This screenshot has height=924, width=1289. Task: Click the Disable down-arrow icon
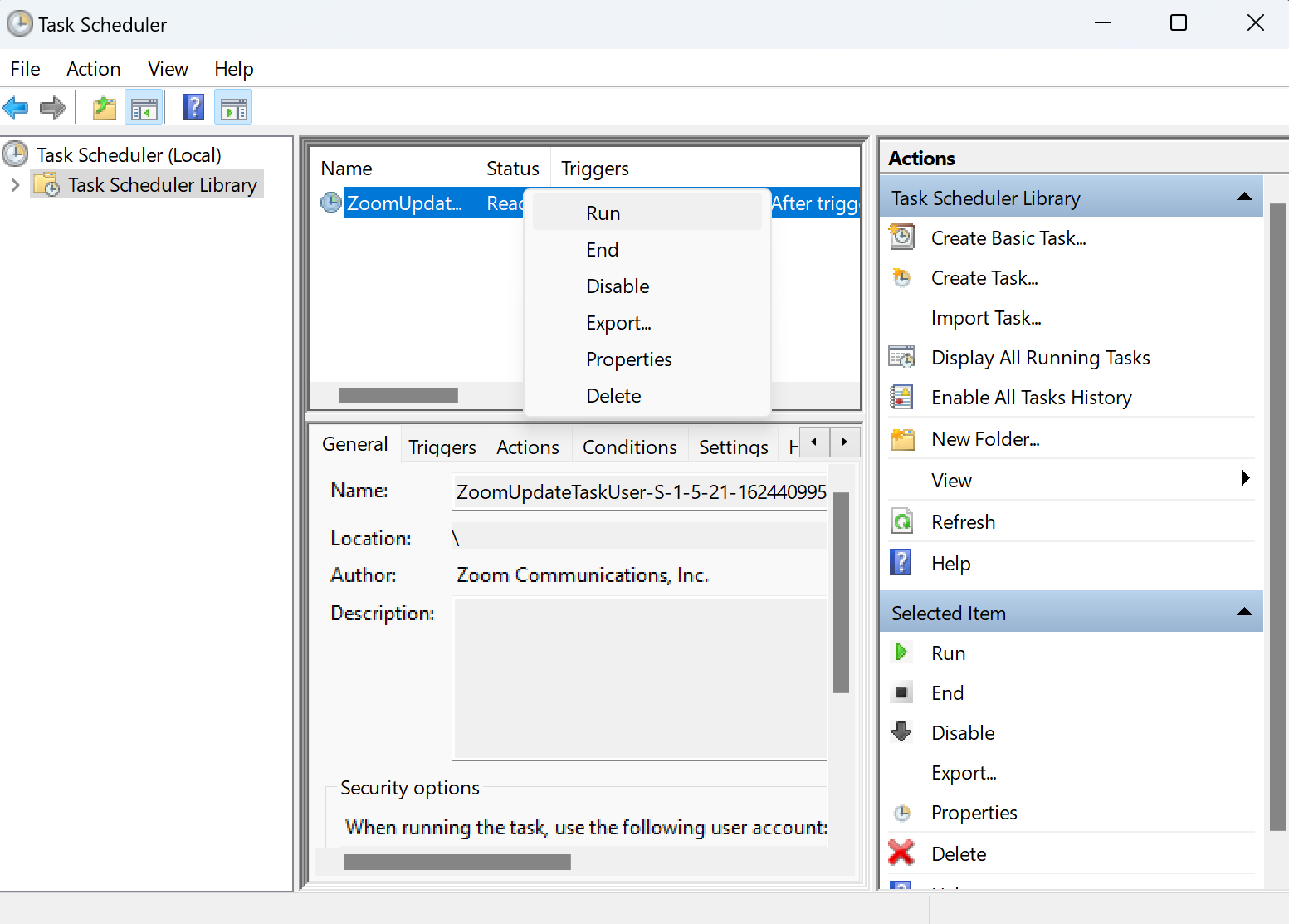click(x=901, y=731)
